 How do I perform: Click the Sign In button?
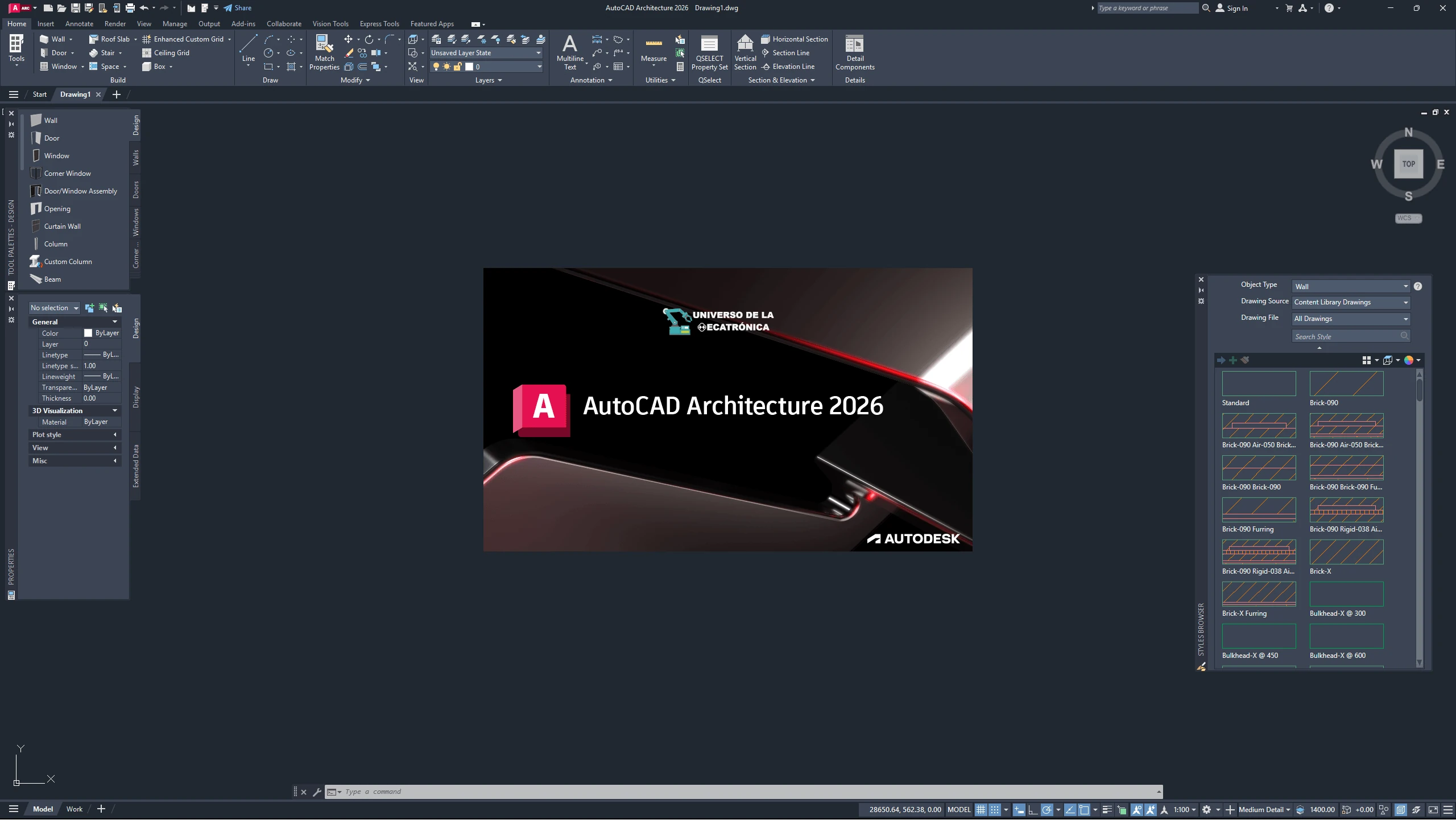1232,8
